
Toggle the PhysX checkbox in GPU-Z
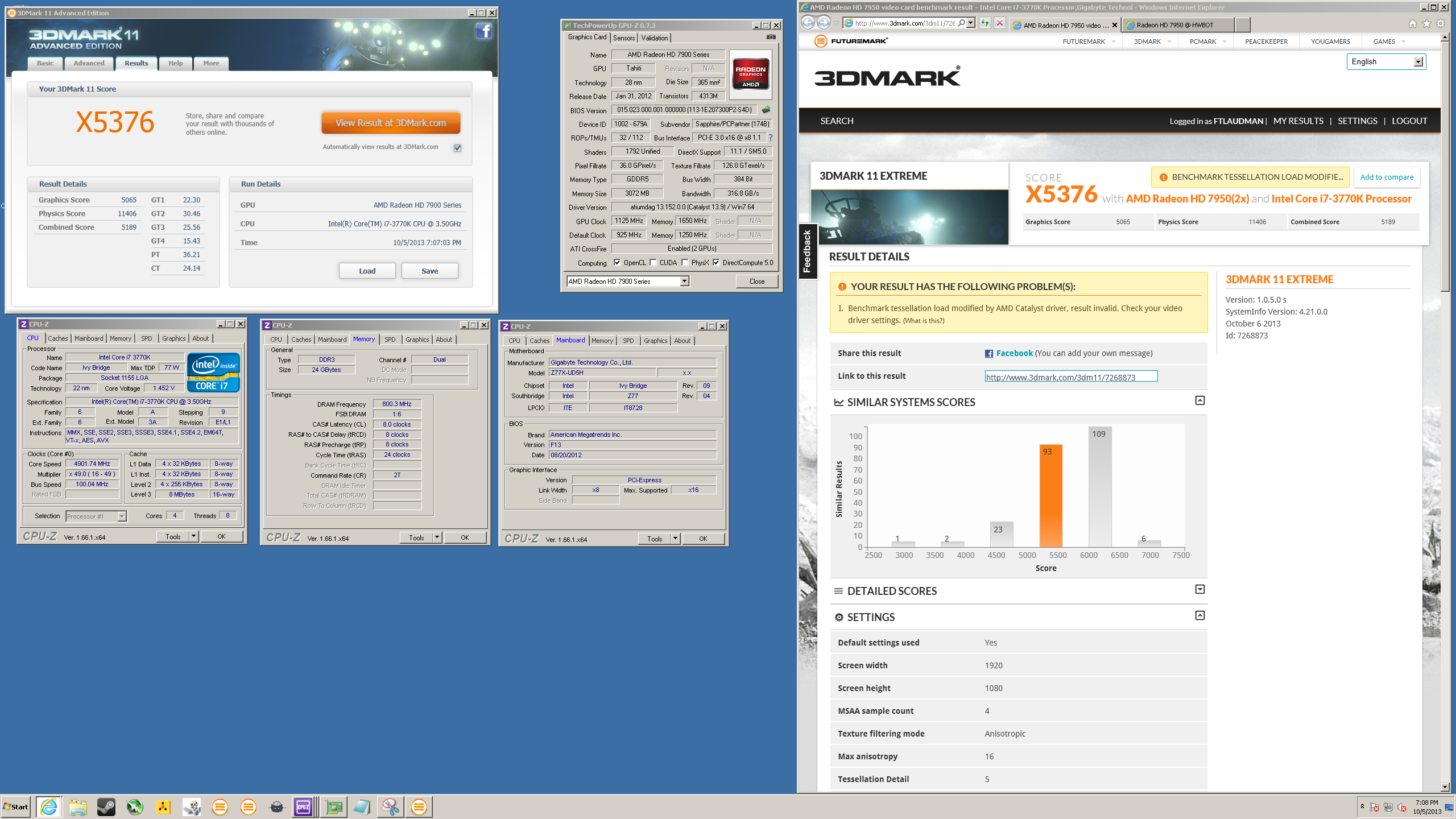point(685,263)
